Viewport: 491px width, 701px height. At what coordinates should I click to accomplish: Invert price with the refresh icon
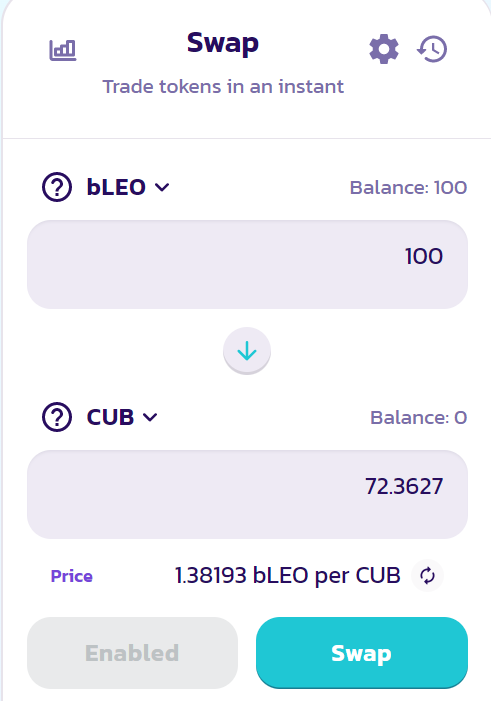point(428,575)
